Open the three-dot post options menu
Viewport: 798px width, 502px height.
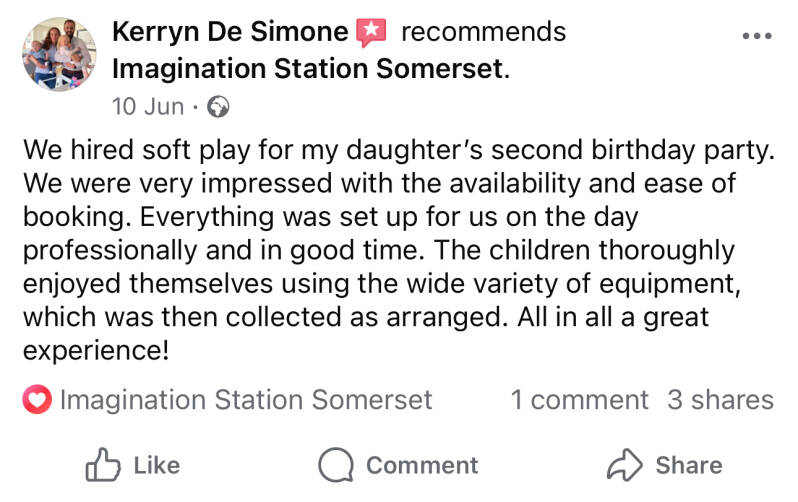pos(757,35)
